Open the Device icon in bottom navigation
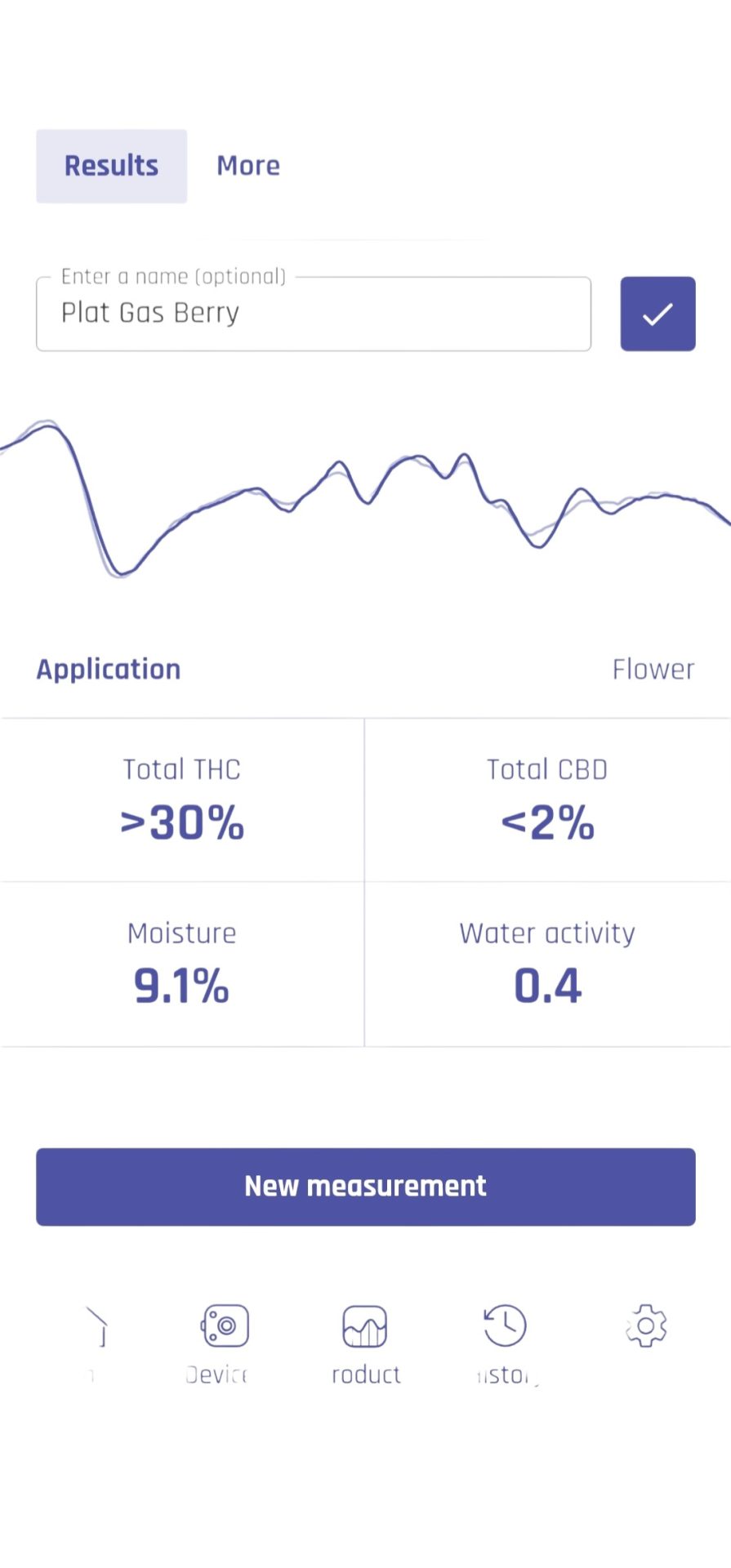Image resolution: width=731 pixels, height=1568 pixels. (x=225, y=1325)
